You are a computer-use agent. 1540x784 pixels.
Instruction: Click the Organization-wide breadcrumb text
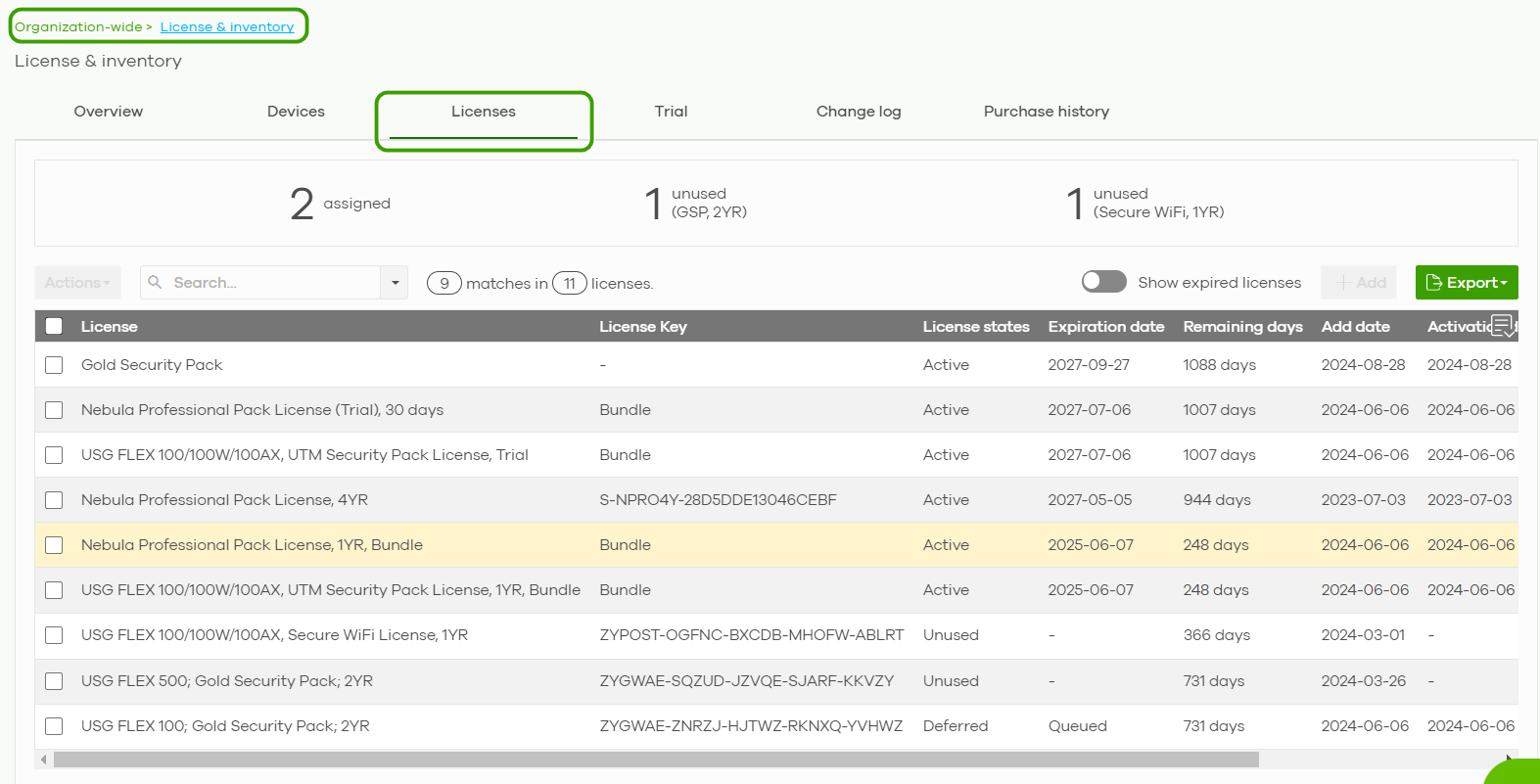click(78, 26)
